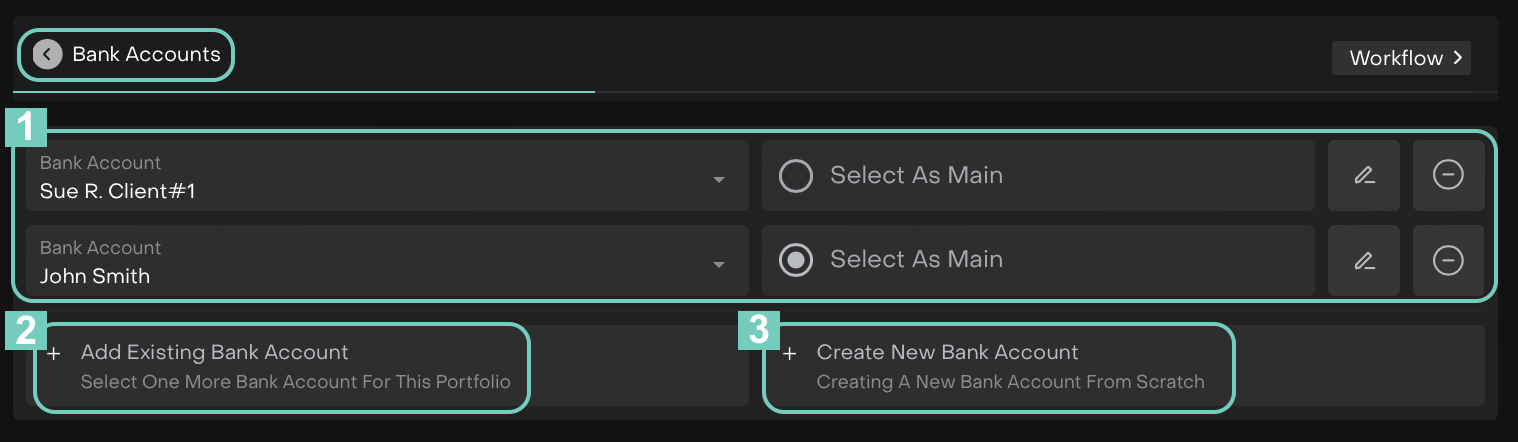Click the 'Select As Main' text in Sue R. row
This screenshot has width=1518, height=442.
pos(916,176)
